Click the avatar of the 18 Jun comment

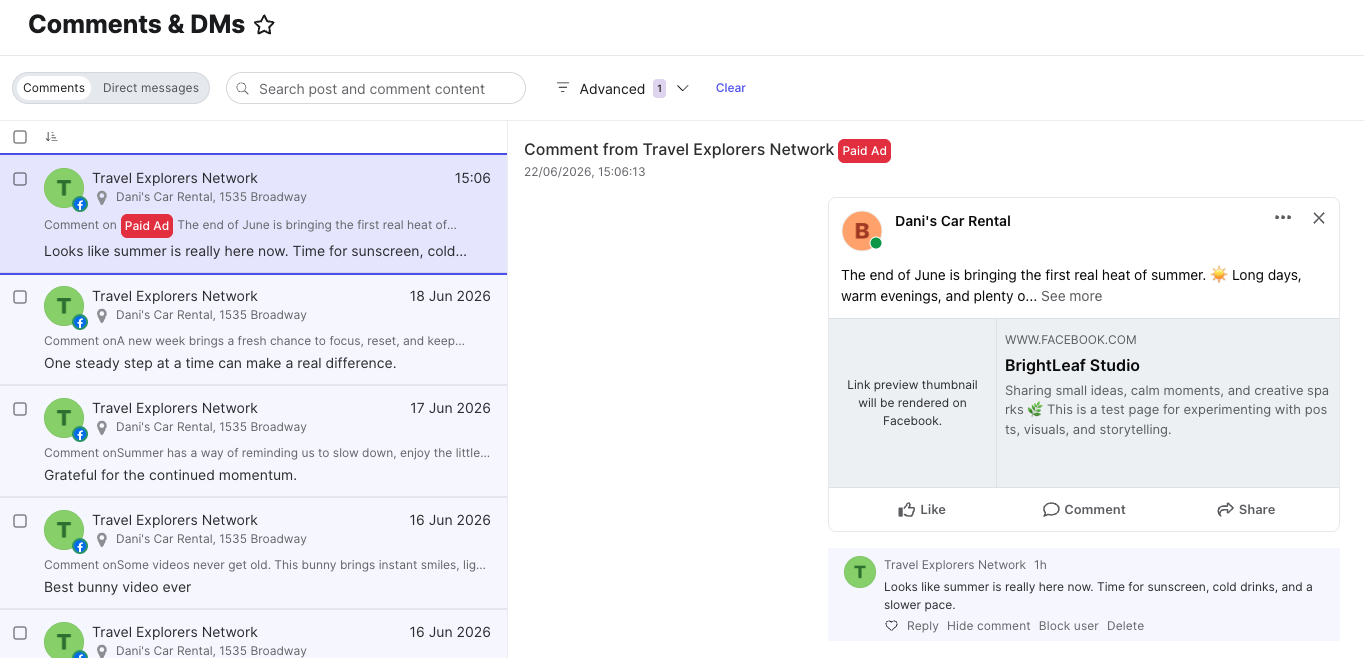tap(65, 307)
